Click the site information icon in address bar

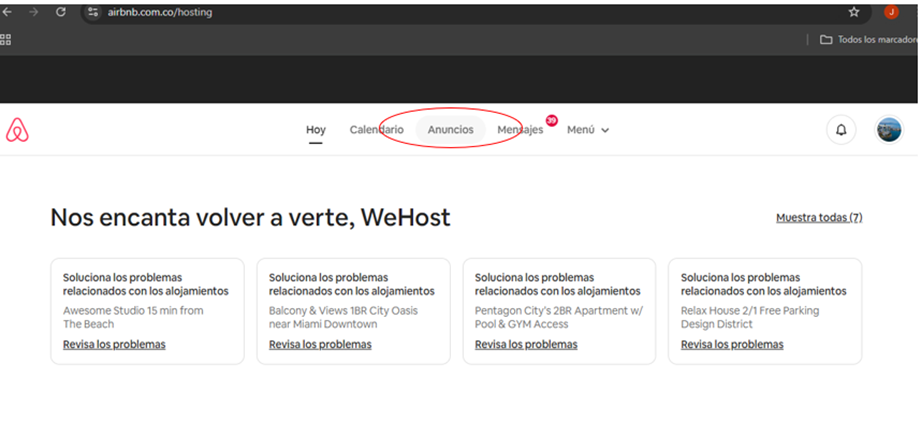point(92,12)
